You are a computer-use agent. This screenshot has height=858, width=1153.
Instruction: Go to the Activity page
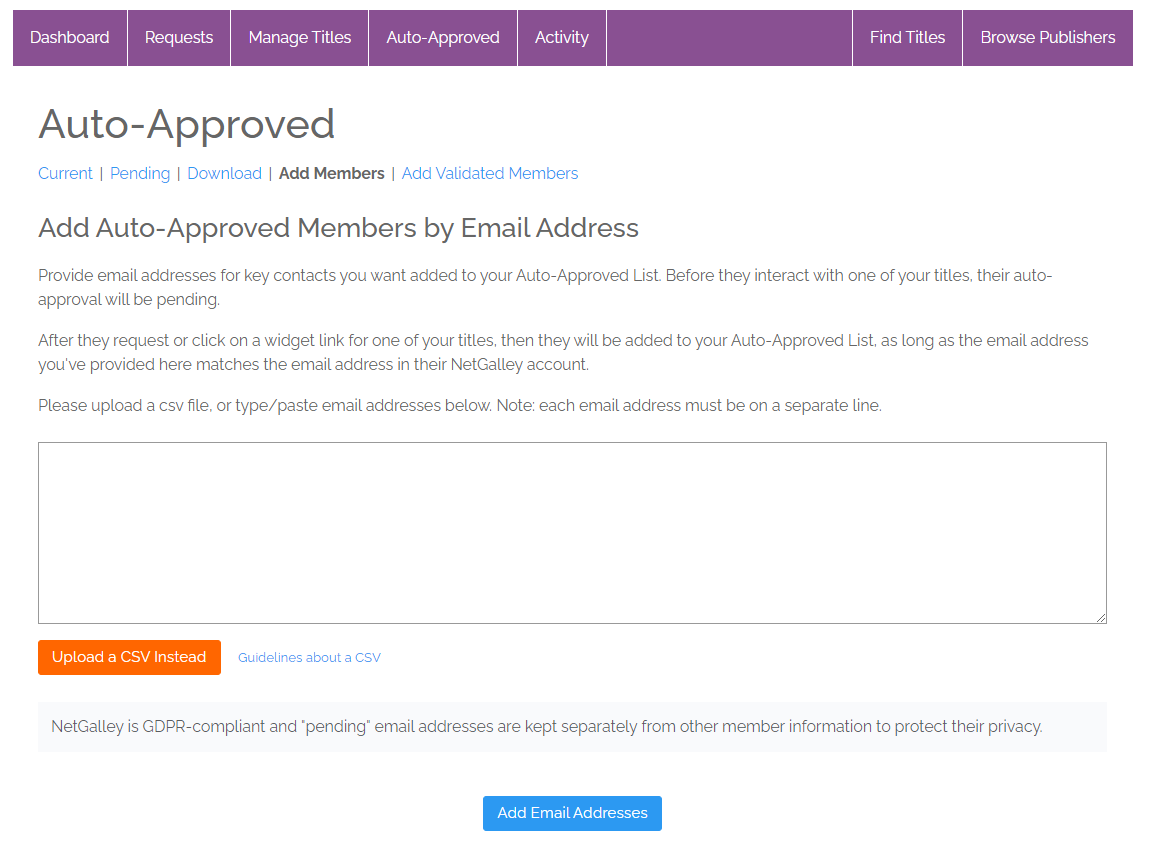[x=561, y=37]
